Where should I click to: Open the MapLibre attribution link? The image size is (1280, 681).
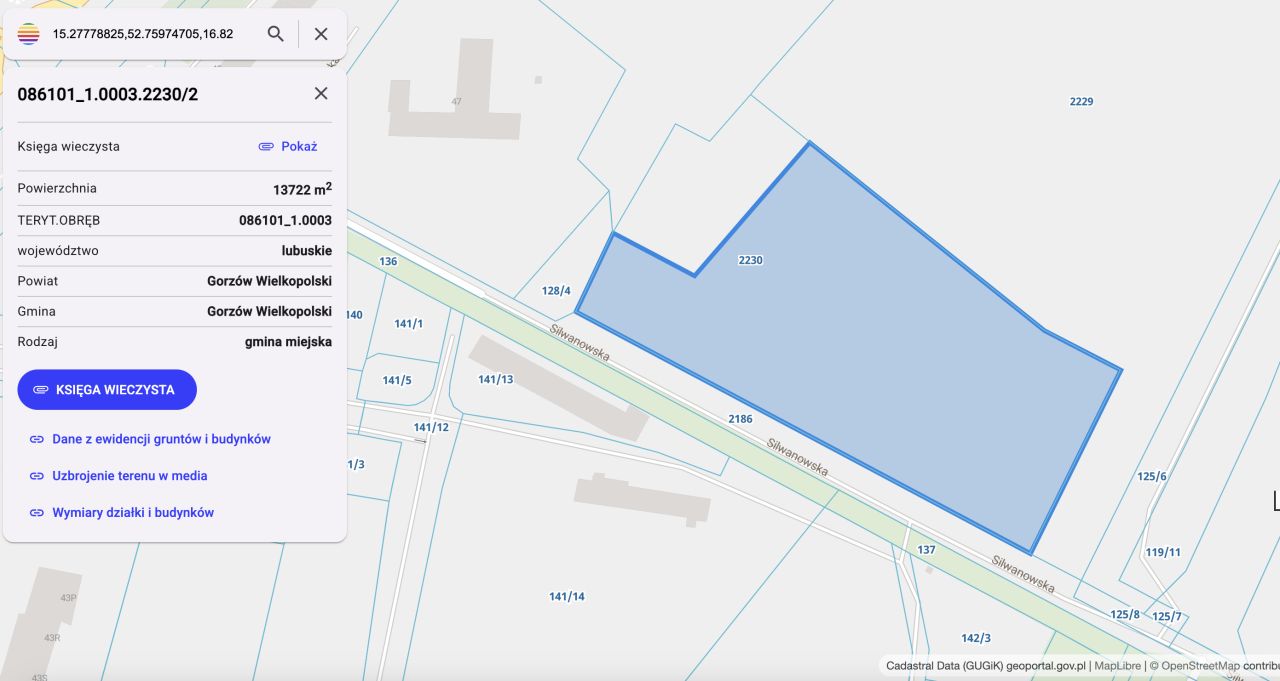(1116, 664)
